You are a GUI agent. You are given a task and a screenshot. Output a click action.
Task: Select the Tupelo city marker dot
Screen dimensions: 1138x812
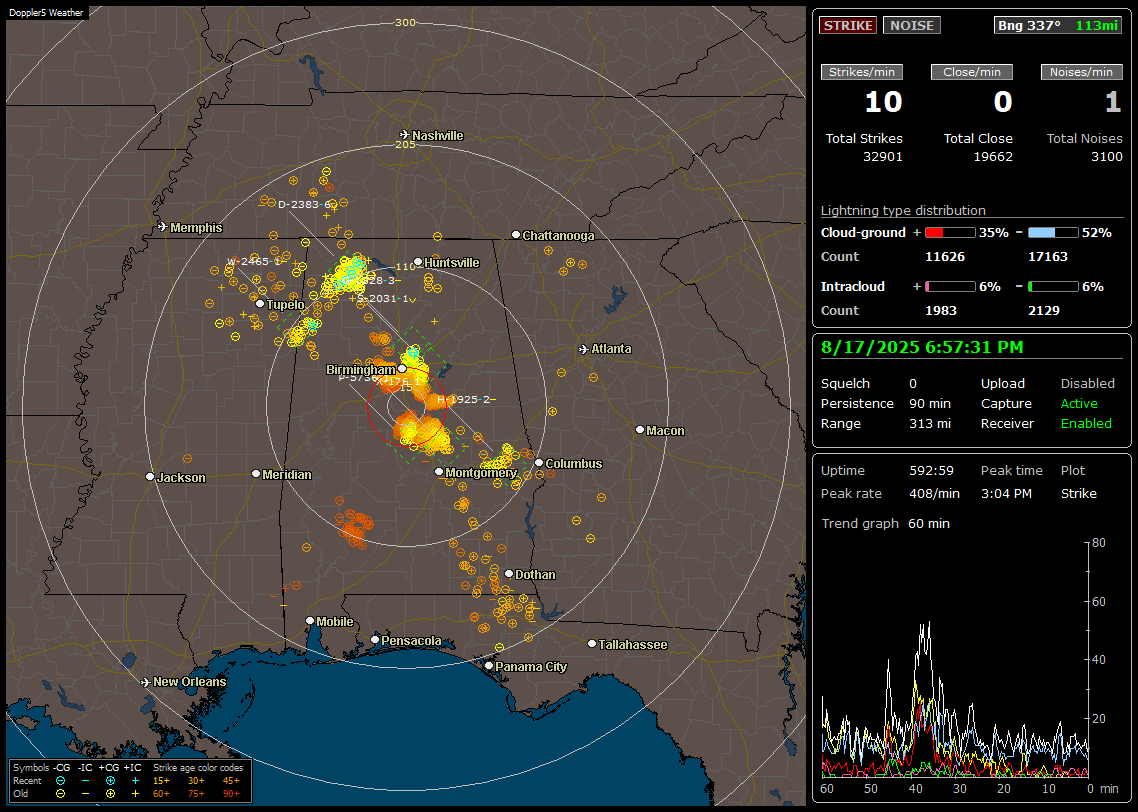260,304
